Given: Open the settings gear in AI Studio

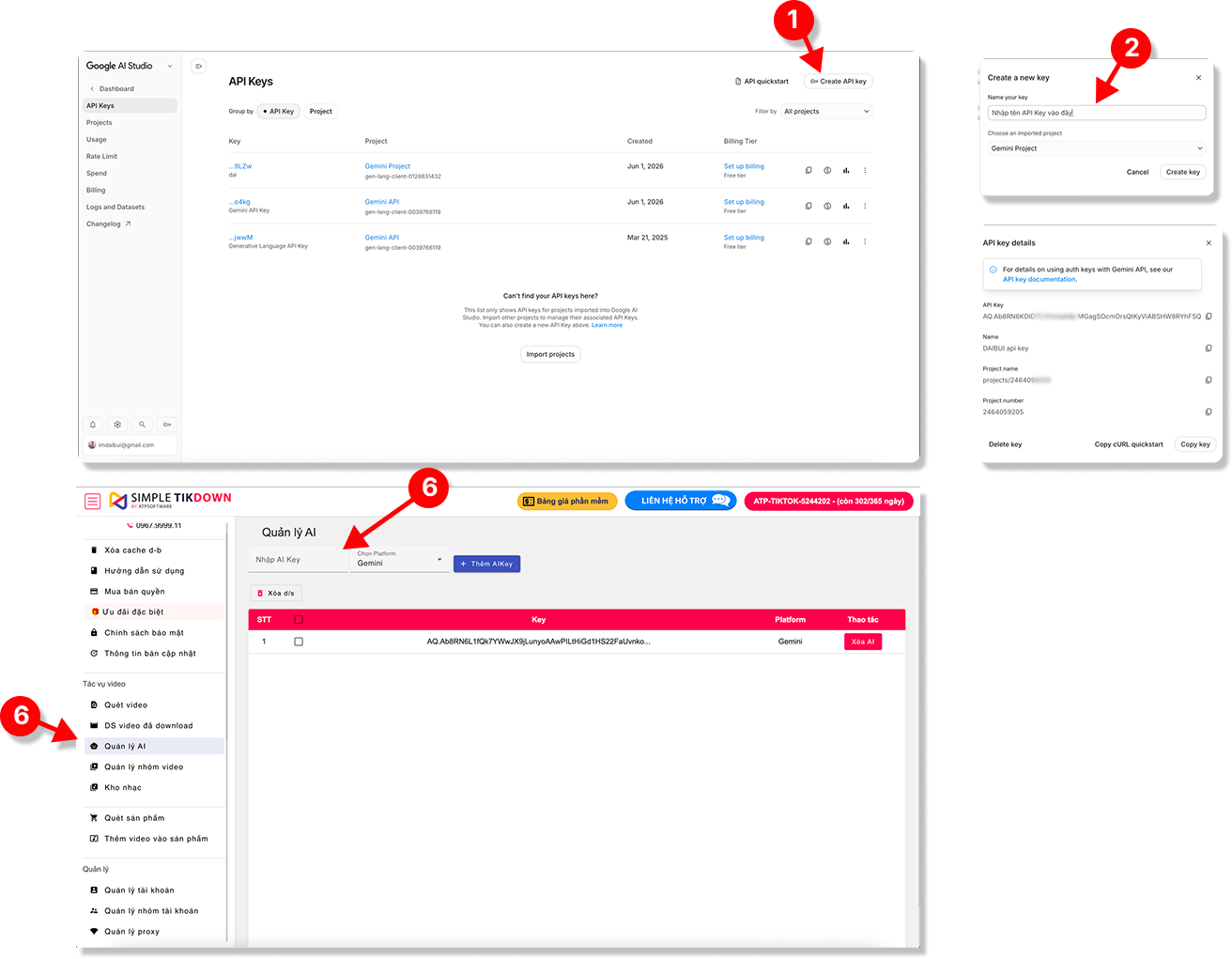Looking at the screenshot, I should (x=117, y=425).
